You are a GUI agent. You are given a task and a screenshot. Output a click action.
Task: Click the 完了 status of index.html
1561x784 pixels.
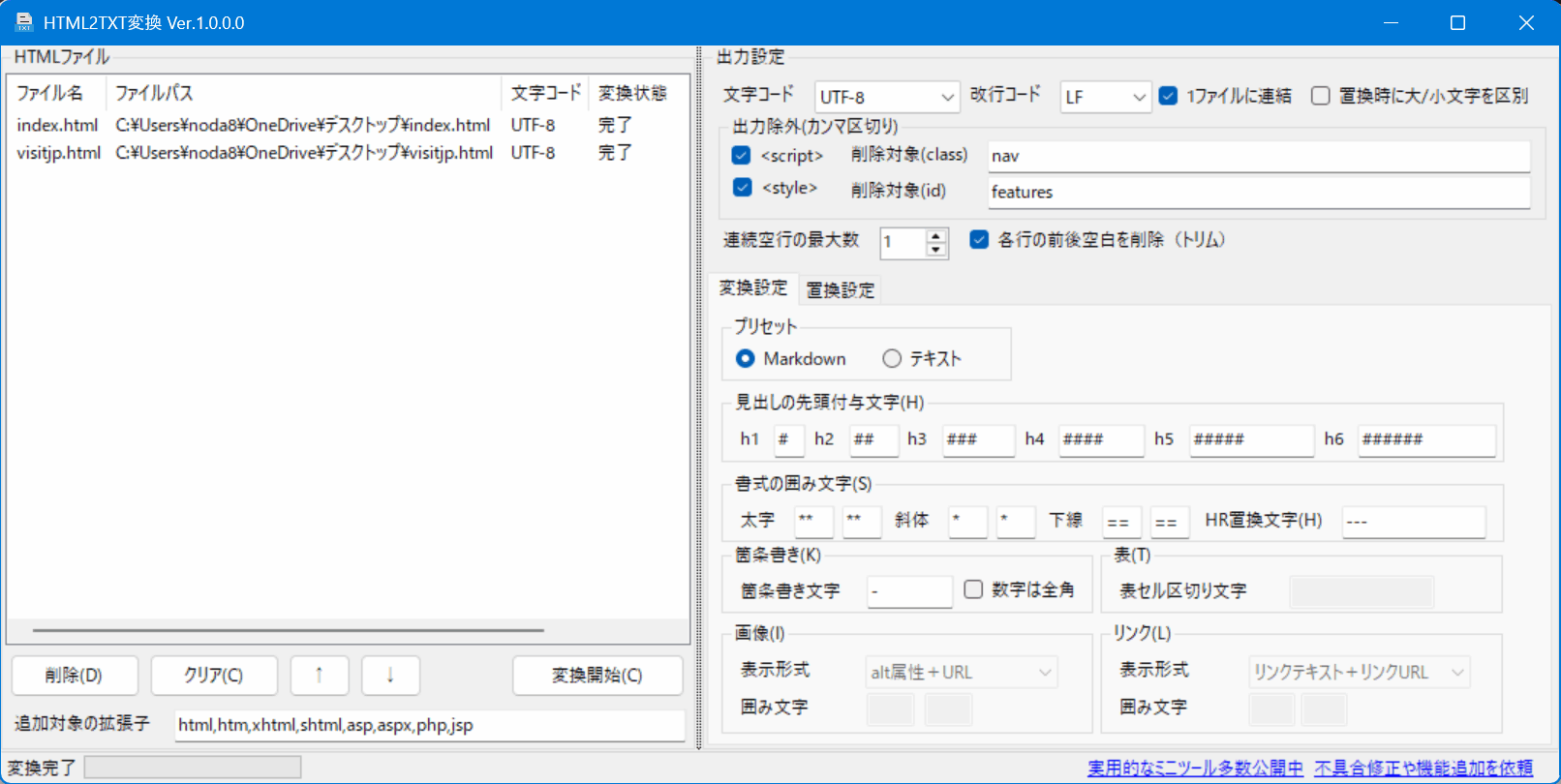click(x=615, y=125)
